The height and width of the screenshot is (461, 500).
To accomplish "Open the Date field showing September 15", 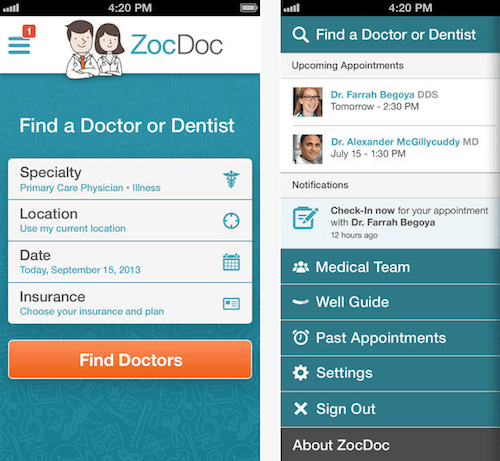I will click(x=130, y=262).
